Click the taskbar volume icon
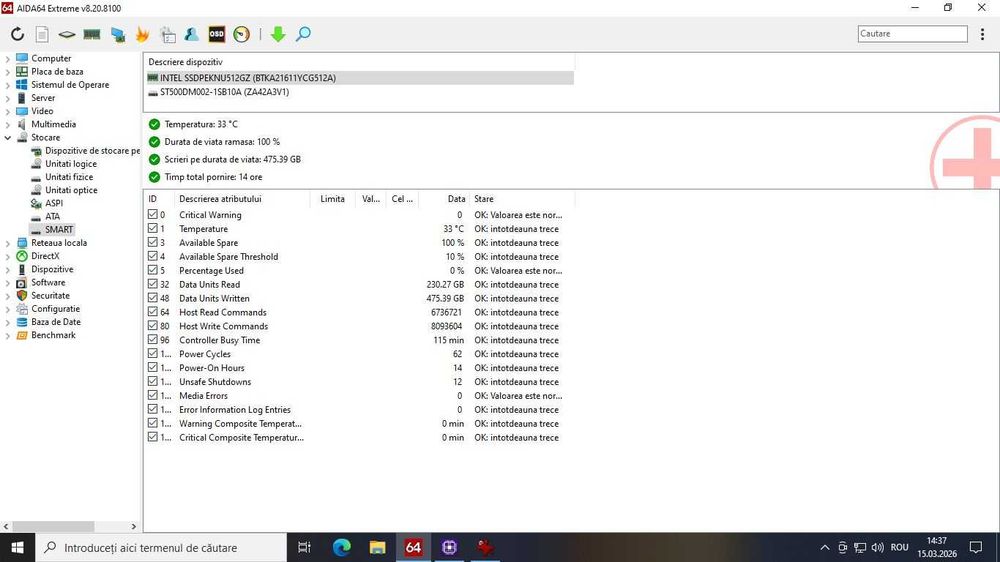This screenshot has width=1000, height=562. (x=878, y=547)
